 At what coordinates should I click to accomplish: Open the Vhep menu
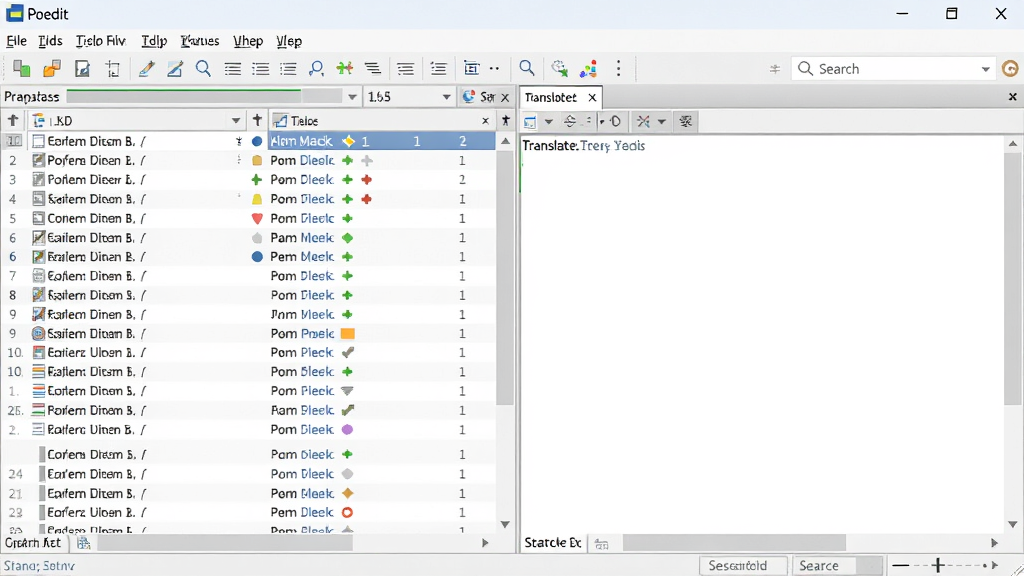(x=248, y=40)
